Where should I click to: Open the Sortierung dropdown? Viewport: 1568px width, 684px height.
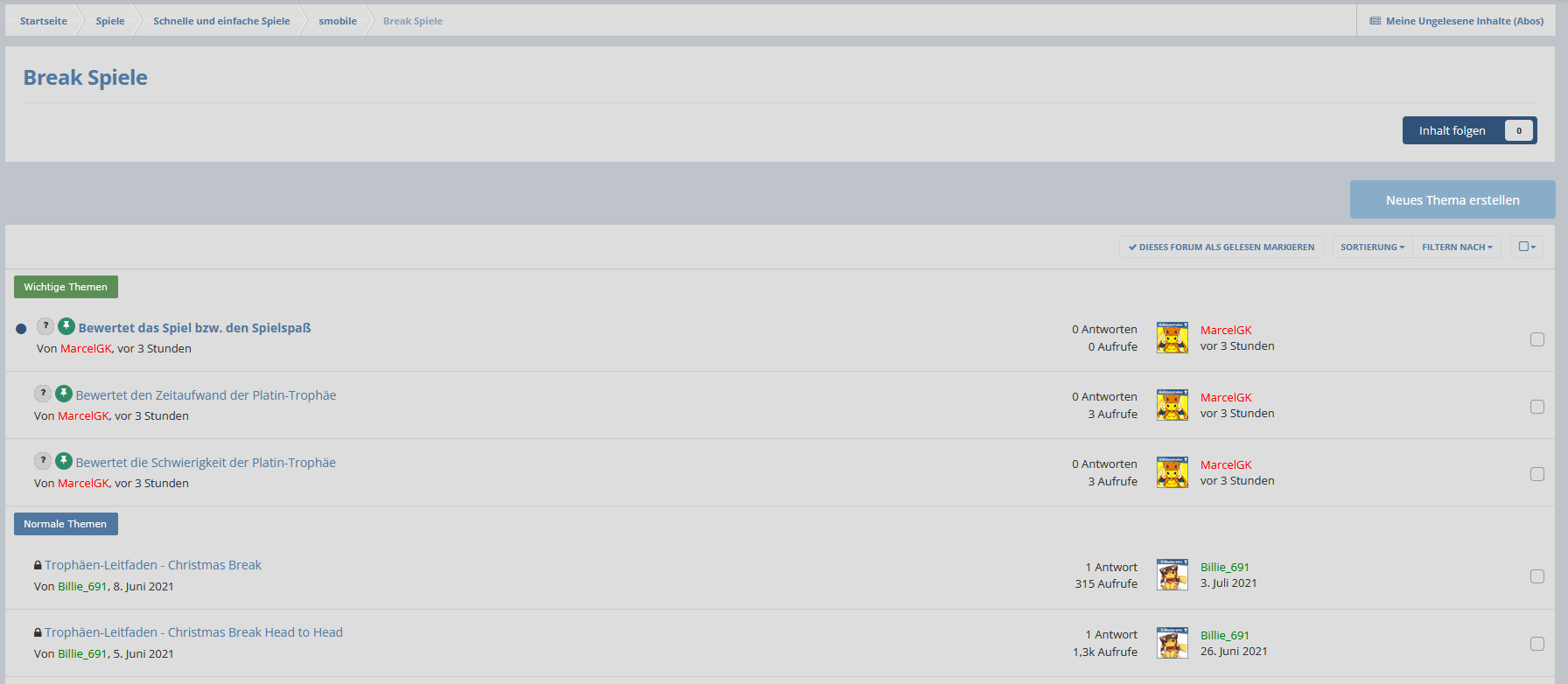click(x=1372, y=248)
